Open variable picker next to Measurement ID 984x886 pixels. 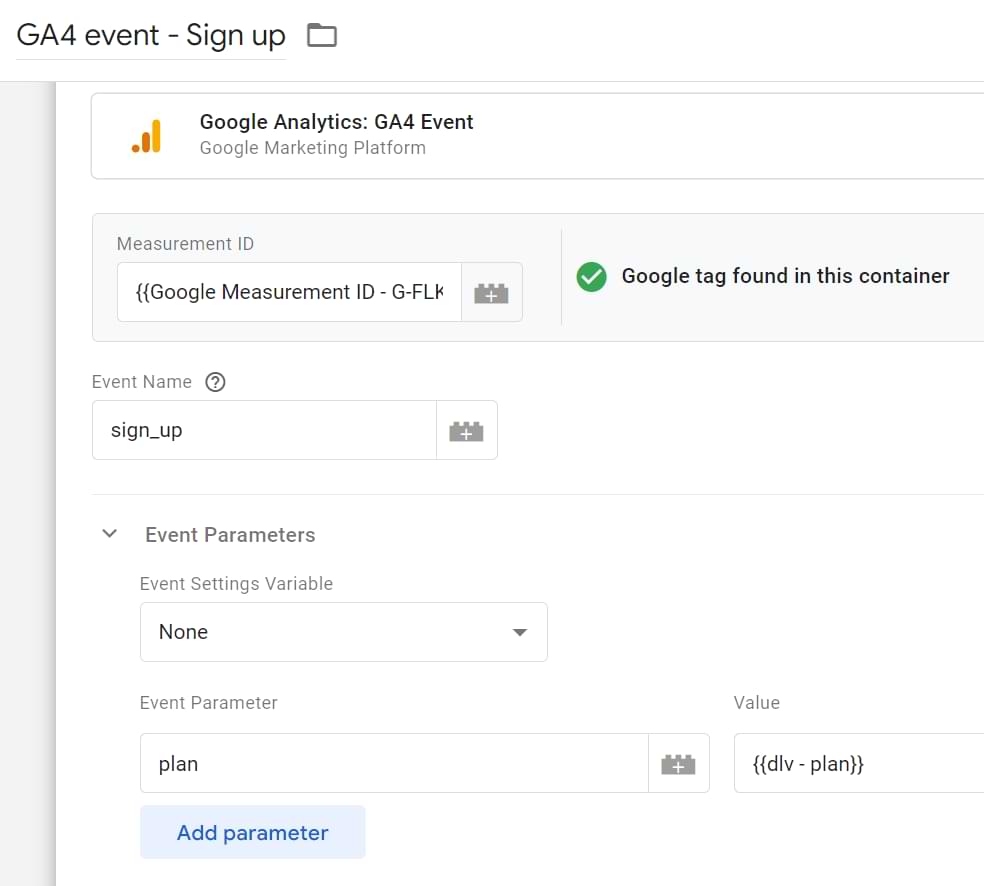[x=491, y=293]
